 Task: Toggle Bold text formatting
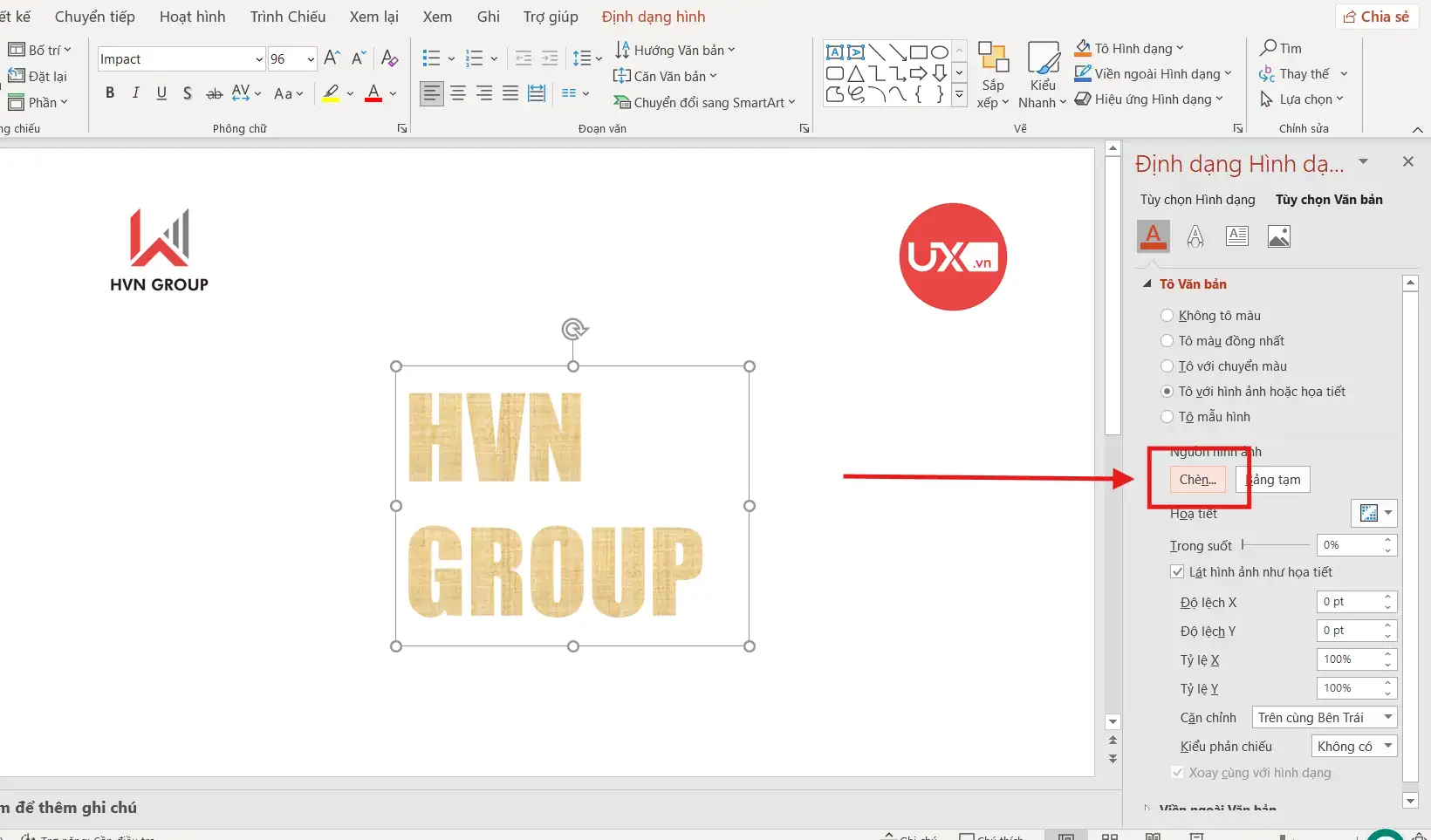[110, 93]
